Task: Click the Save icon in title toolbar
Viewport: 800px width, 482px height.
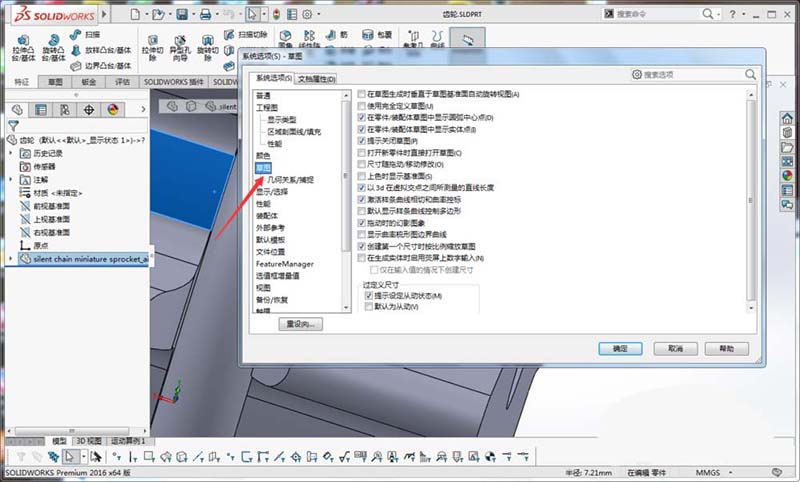Action: tap(182, 14)
